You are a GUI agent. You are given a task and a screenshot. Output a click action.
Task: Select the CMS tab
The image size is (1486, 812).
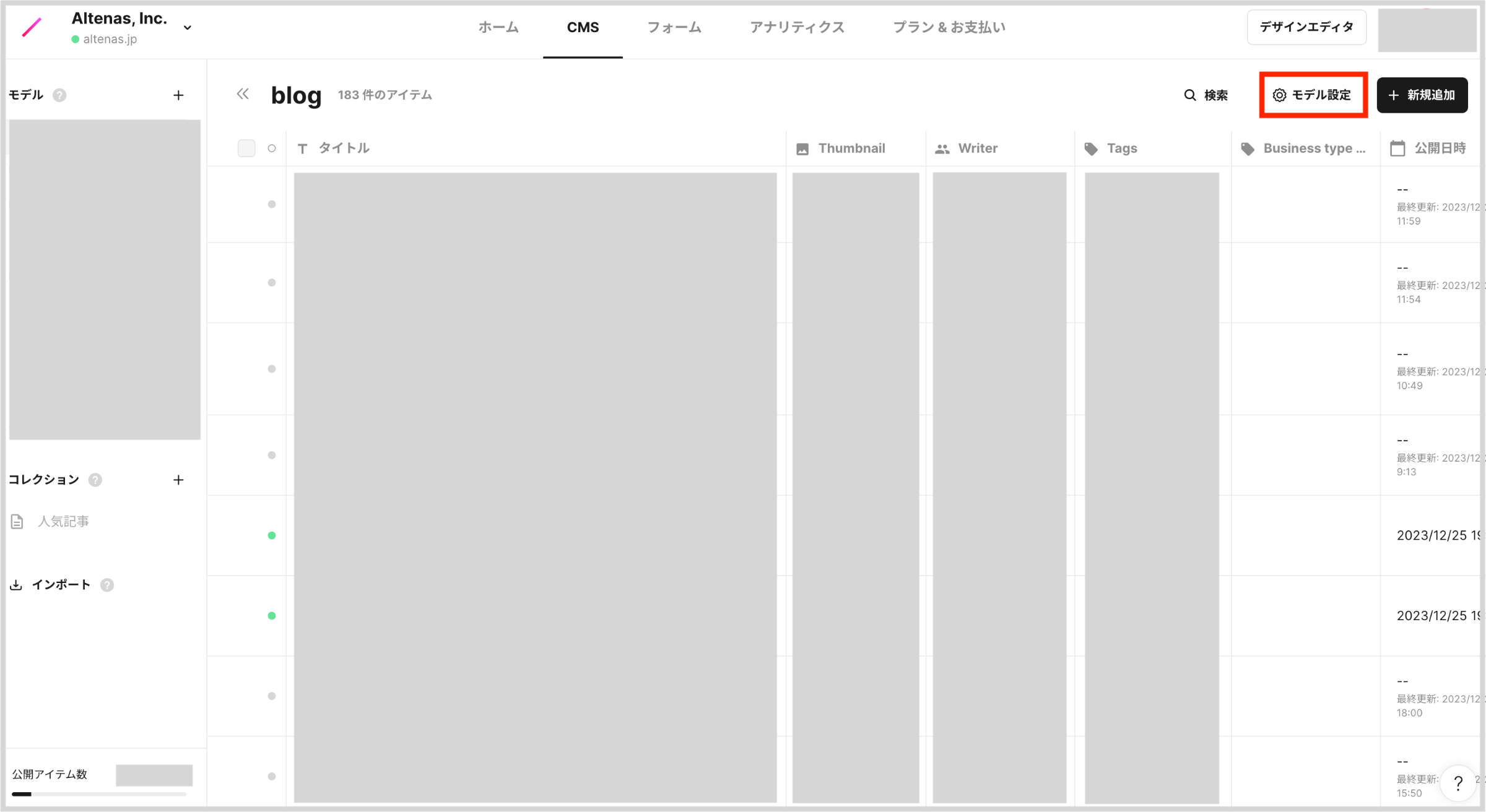pyautogui.click(x=583, y=27)
